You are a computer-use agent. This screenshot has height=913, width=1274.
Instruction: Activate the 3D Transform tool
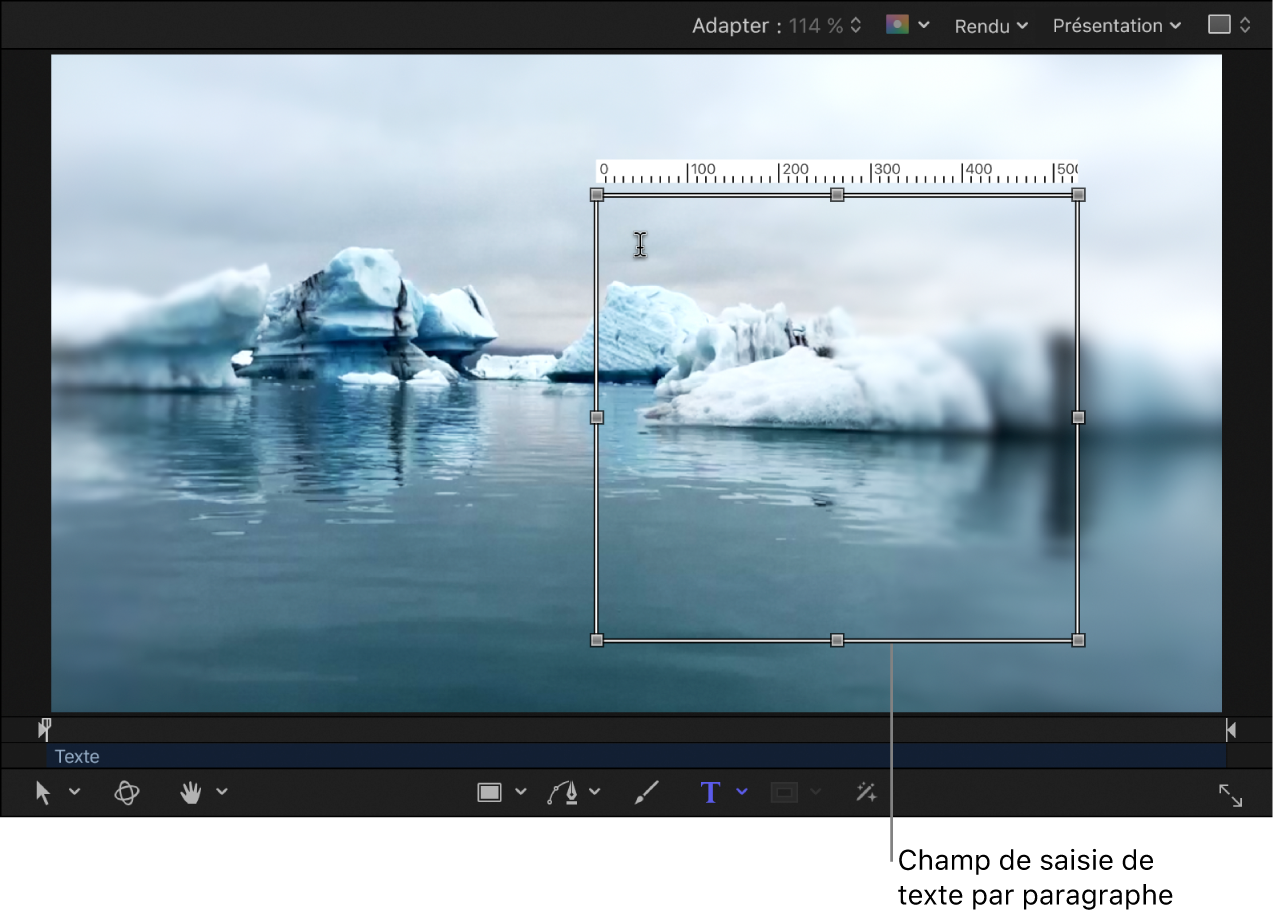tap(127, 793)
